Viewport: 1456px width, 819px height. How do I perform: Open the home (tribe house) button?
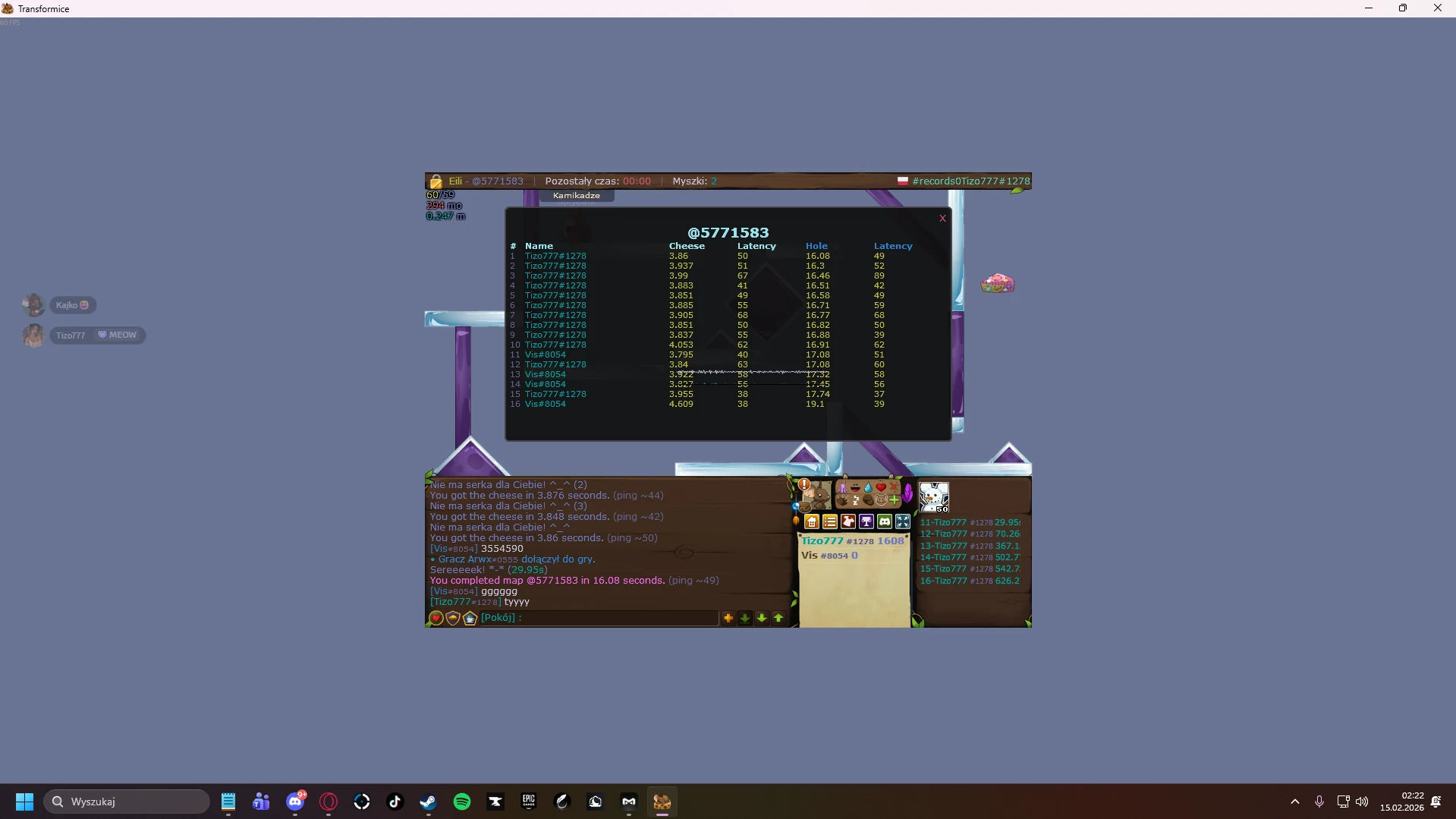[812, 521]
